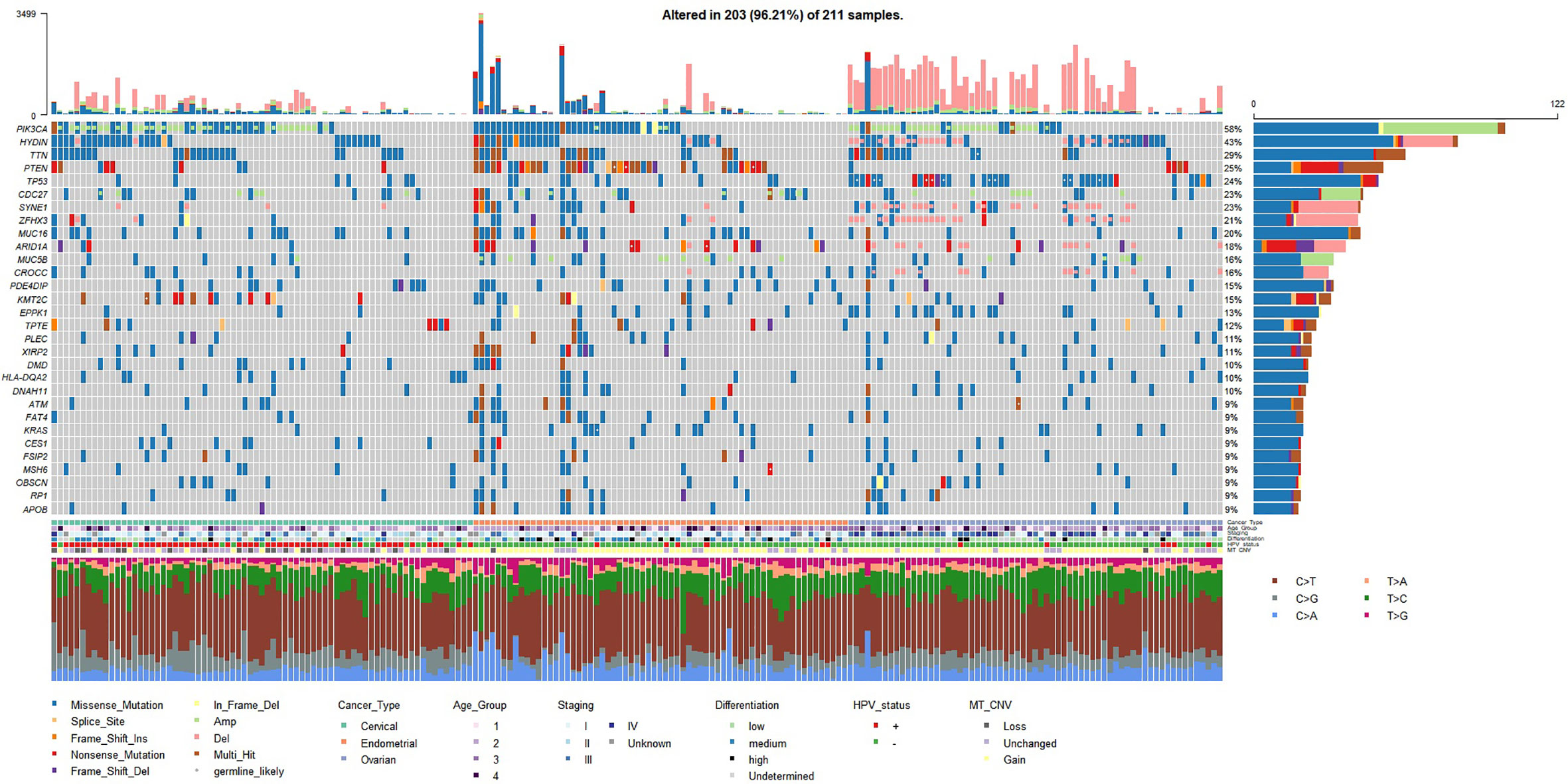Click the 18% value beside ARID1A row
This screenshot has height=784, width=1568.
coord(1233,246)
